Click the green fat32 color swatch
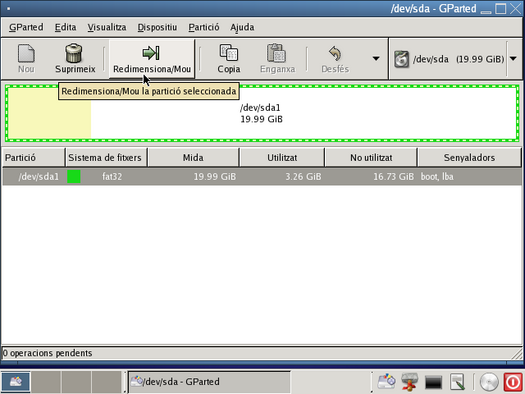 [74, 176]
